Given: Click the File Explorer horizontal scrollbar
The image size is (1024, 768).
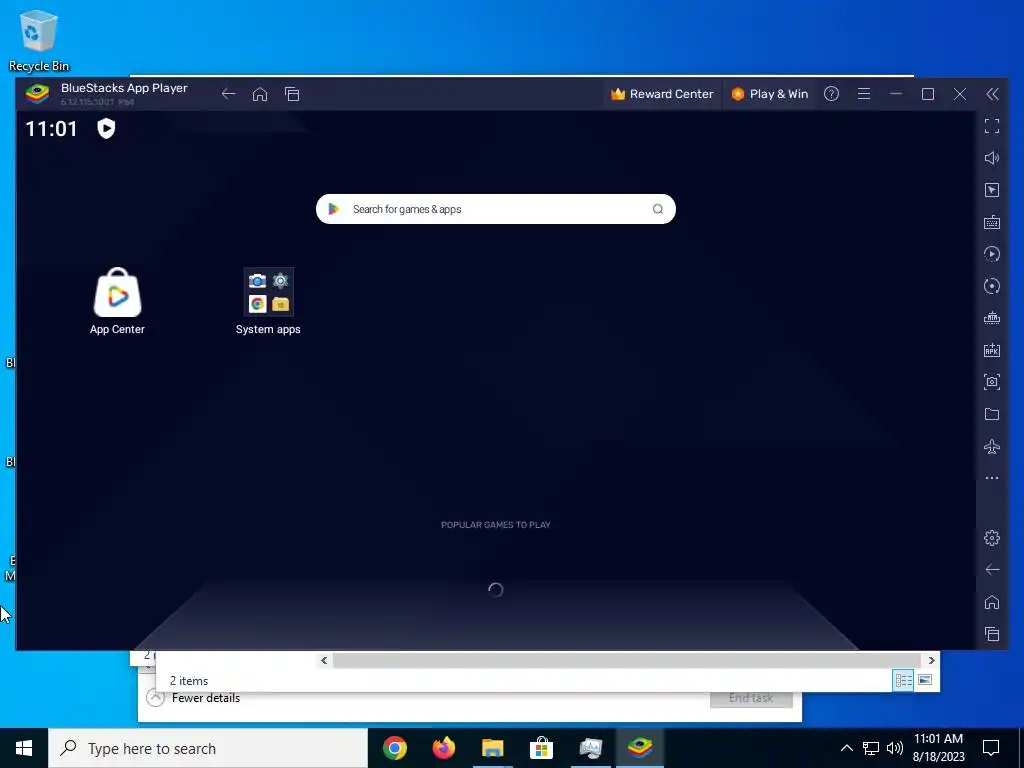Looking at the screenshot, I should tap(628, 660).
